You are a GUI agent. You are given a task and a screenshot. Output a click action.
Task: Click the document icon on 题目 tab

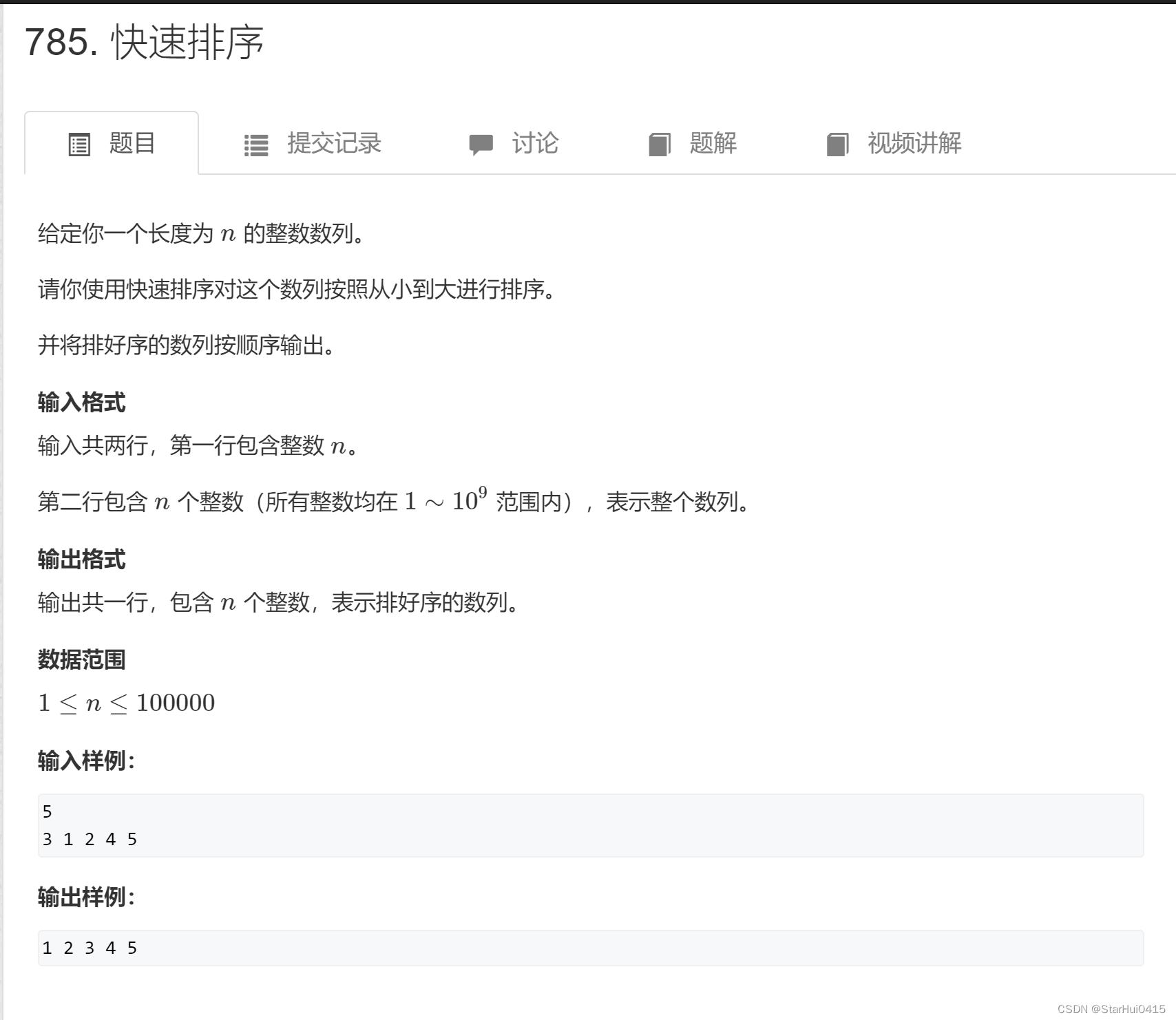[79, 143]
